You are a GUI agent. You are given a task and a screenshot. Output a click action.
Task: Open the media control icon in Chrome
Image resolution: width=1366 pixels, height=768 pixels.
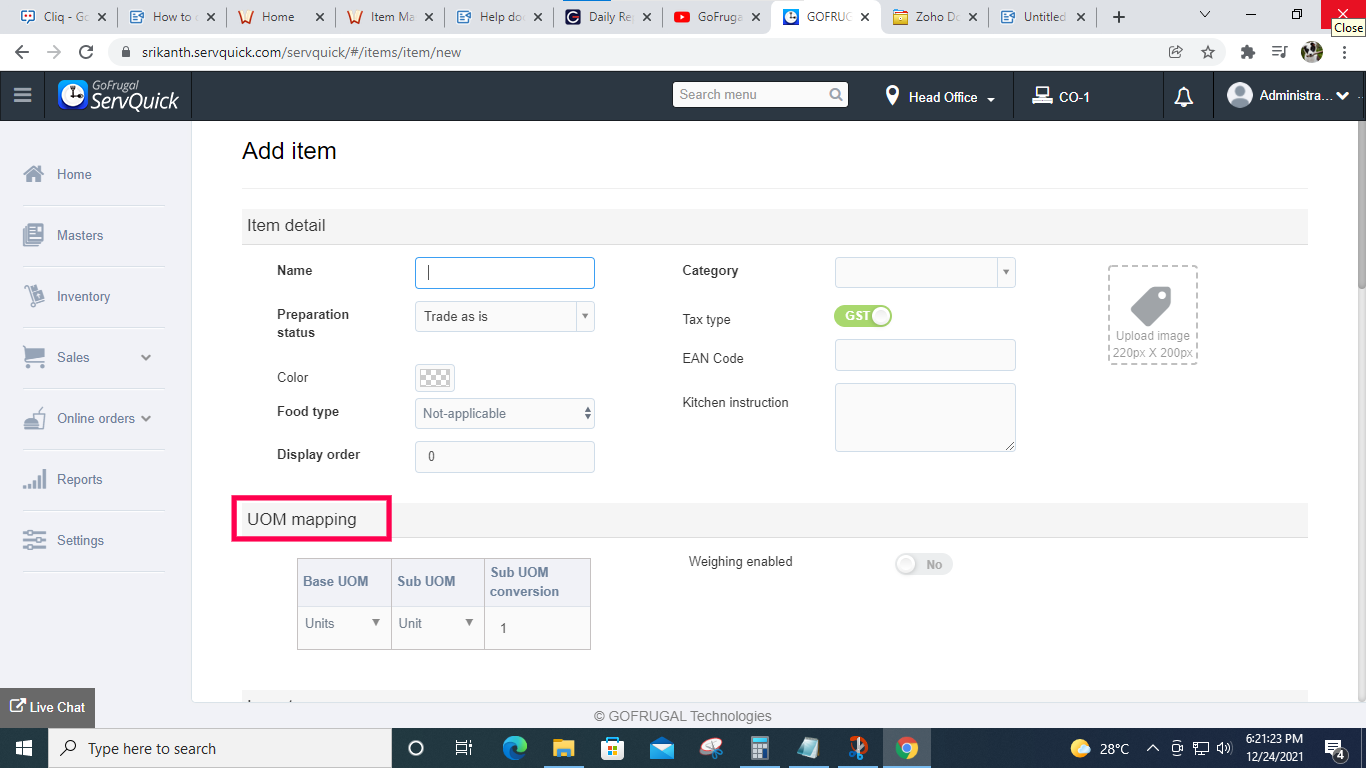[1279, 52]
